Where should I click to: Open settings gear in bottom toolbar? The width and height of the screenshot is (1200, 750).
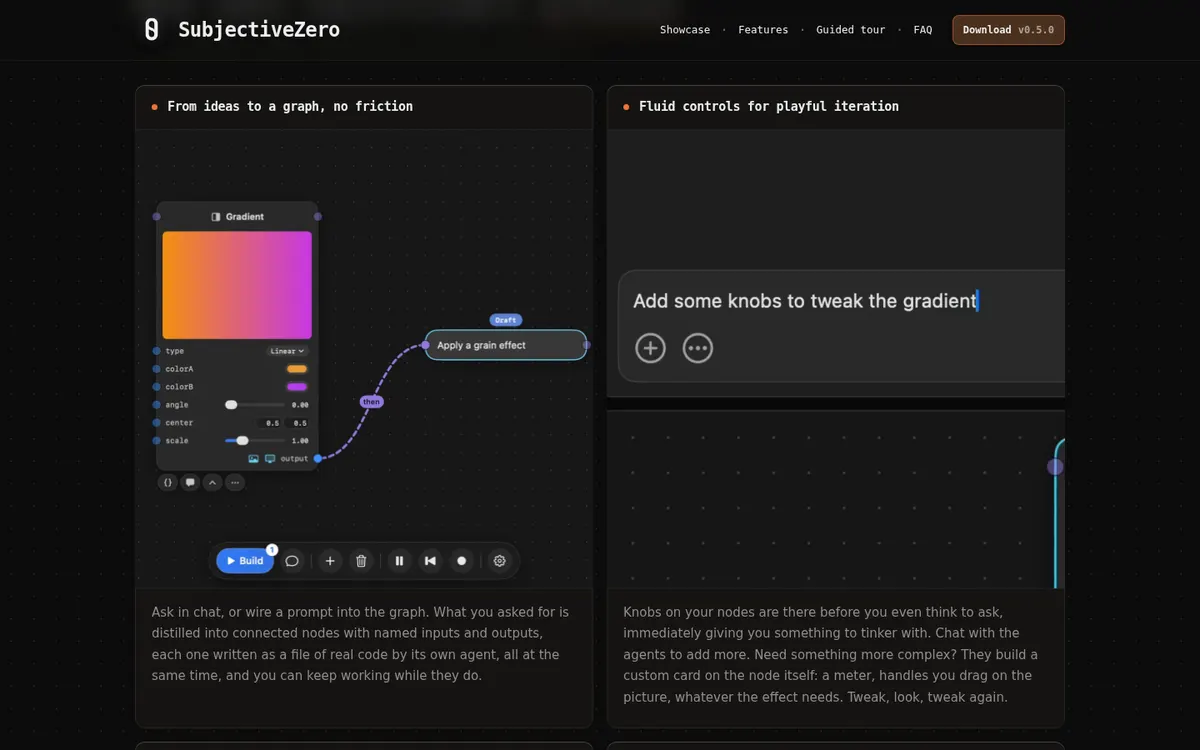coord(499,561)
